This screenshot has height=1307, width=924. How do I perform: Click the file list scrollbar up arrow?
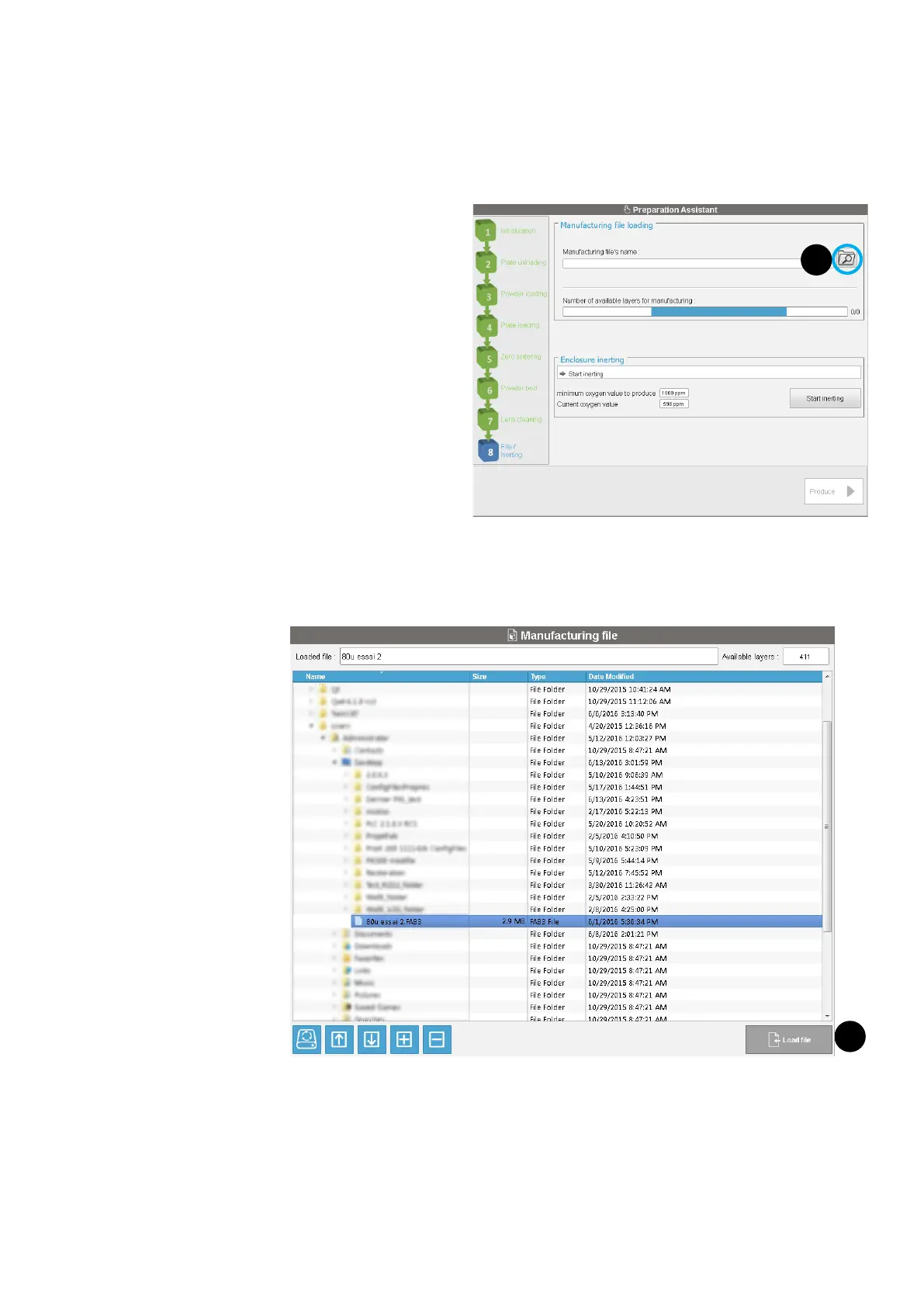point(827,677)
